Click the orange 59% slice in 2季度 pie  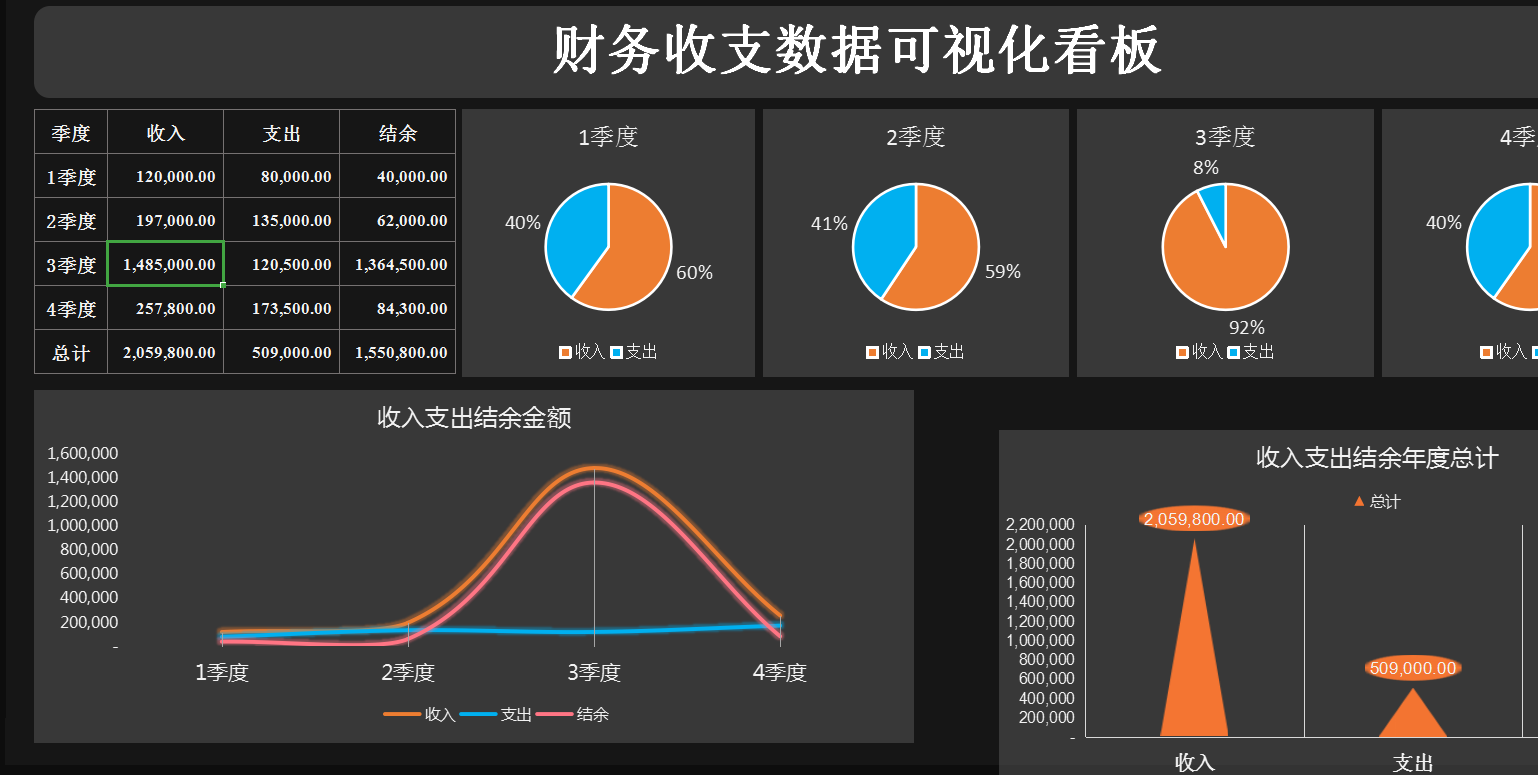(946, 255)
